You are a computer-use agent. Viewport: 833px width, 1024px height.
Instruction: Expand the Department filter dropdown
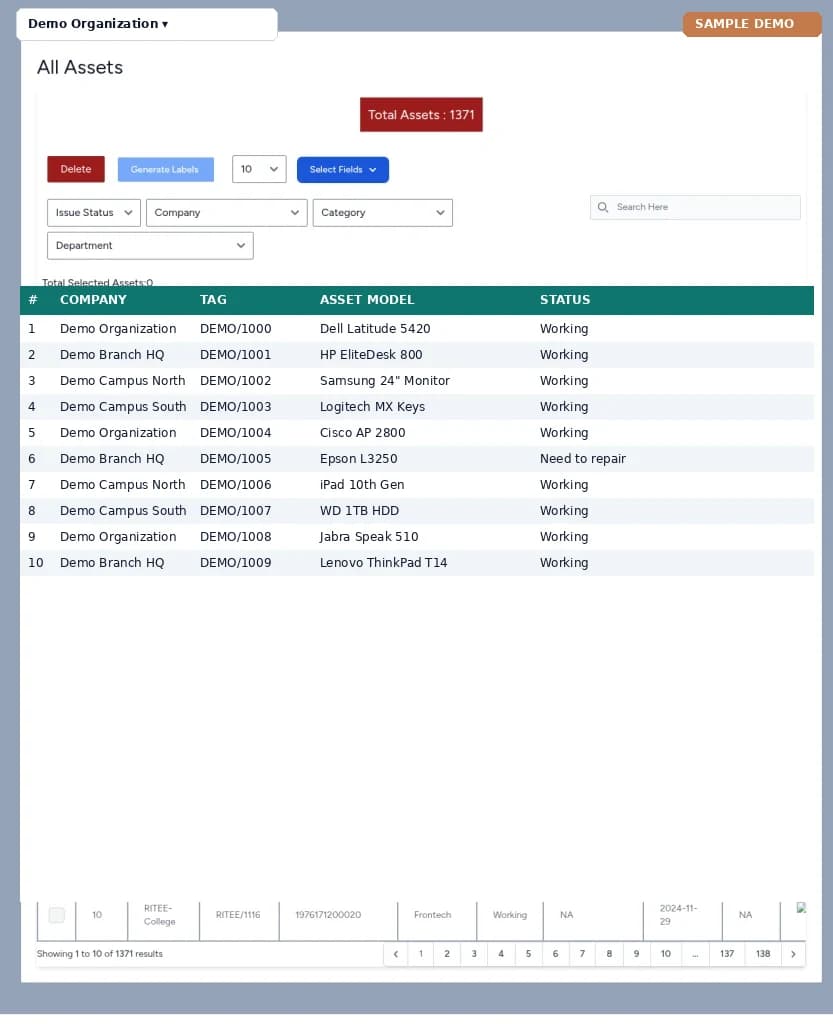pyautogui.click(x=150, y=246)
